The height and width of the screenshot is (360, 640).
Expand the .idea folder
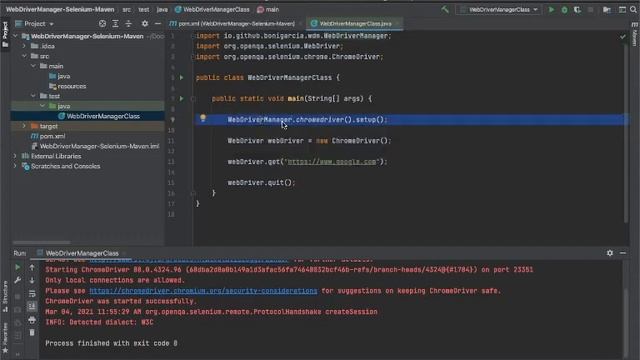24,46
